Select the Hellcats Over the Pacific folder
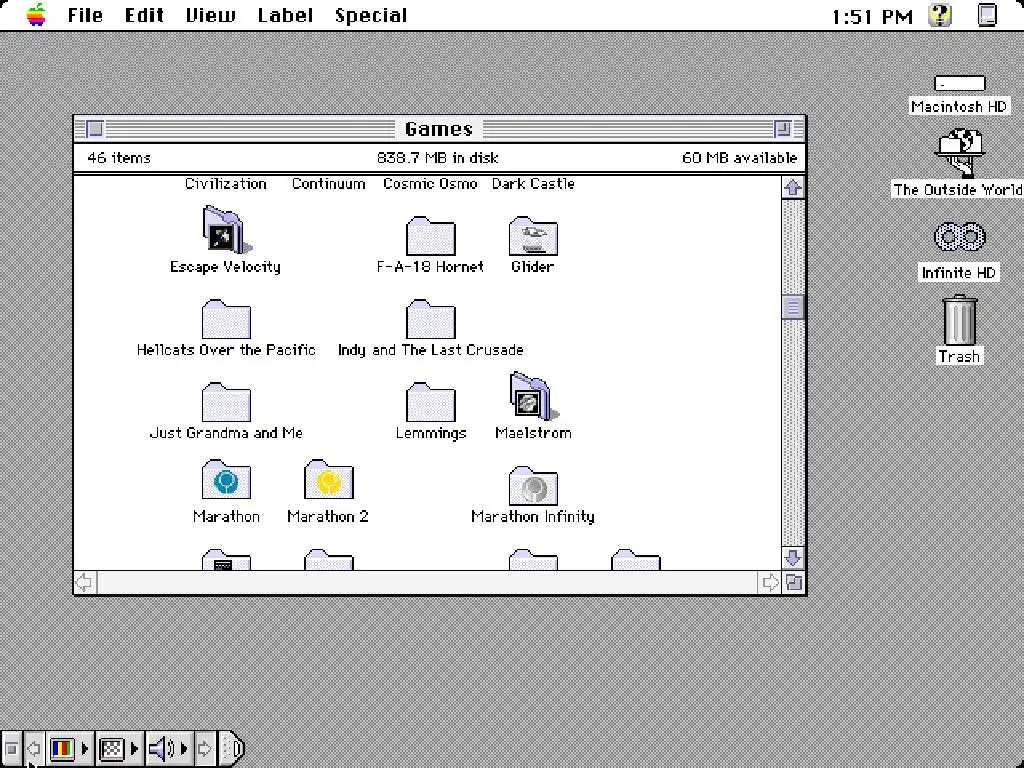Viewport: 1024px width, 768px height. (x=226, y=319)
